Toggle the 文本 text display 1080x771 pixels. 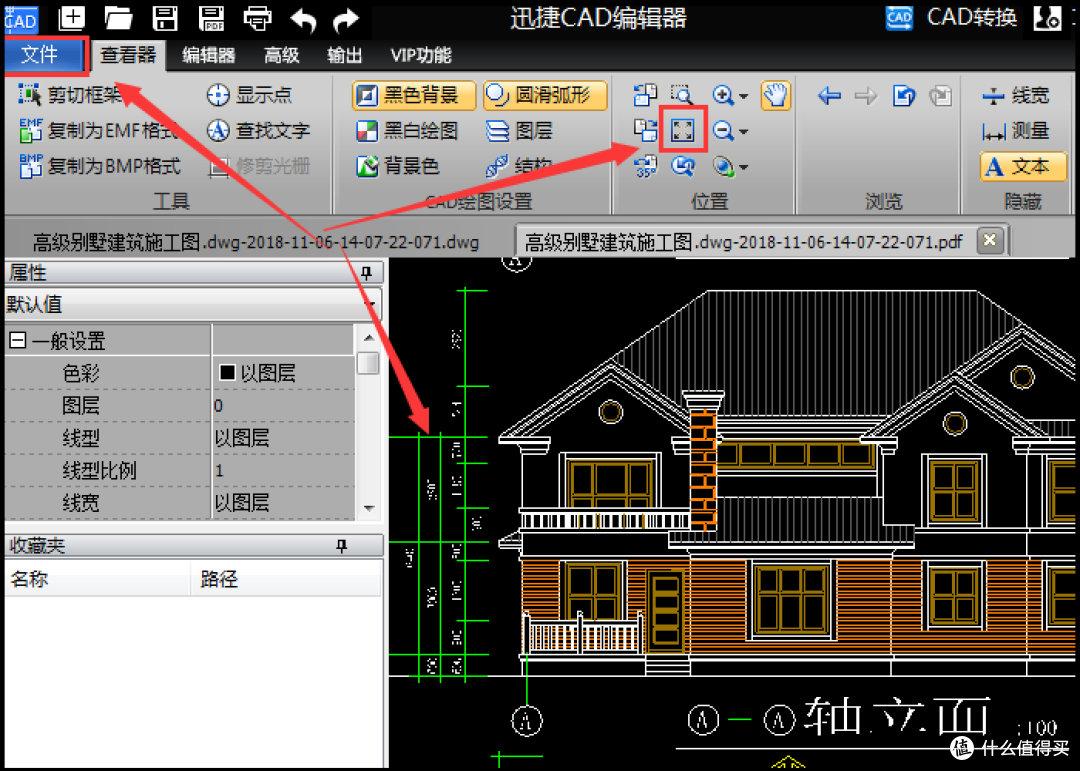tap(1023, 166)
